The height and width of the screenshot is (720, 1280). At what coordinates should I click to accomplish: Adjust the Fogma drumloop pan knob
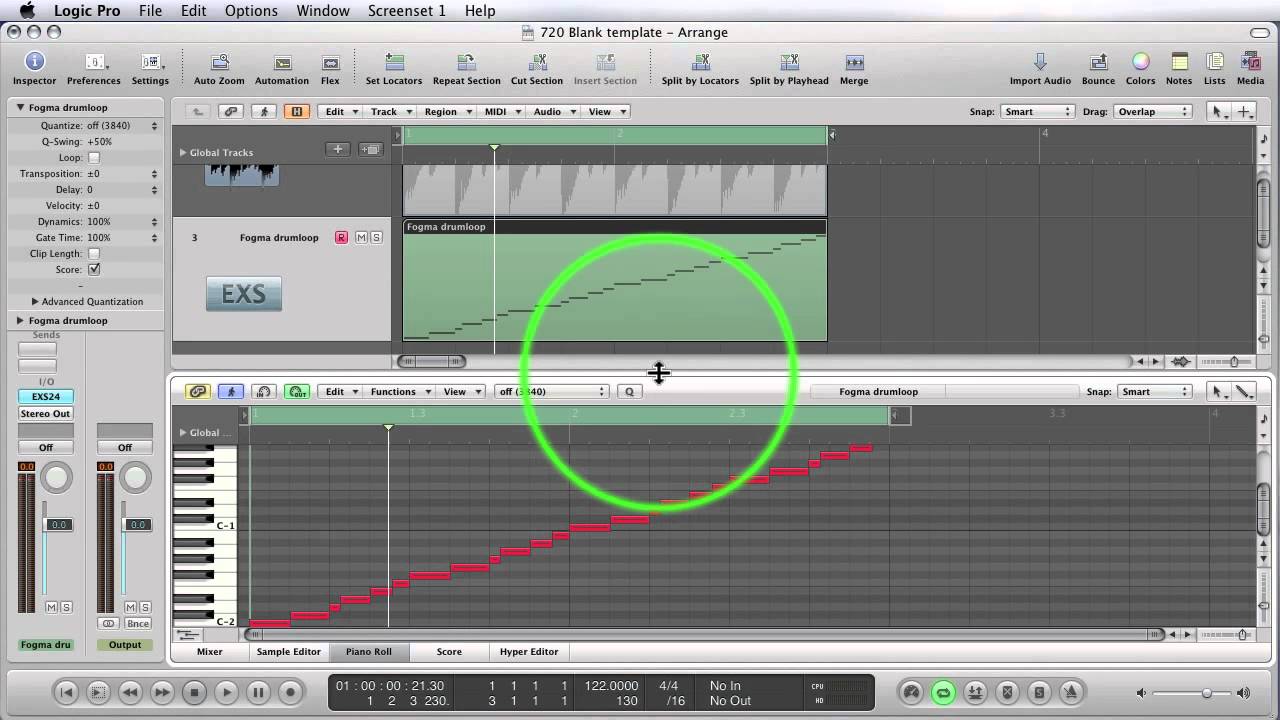click(x=57, y=478)
